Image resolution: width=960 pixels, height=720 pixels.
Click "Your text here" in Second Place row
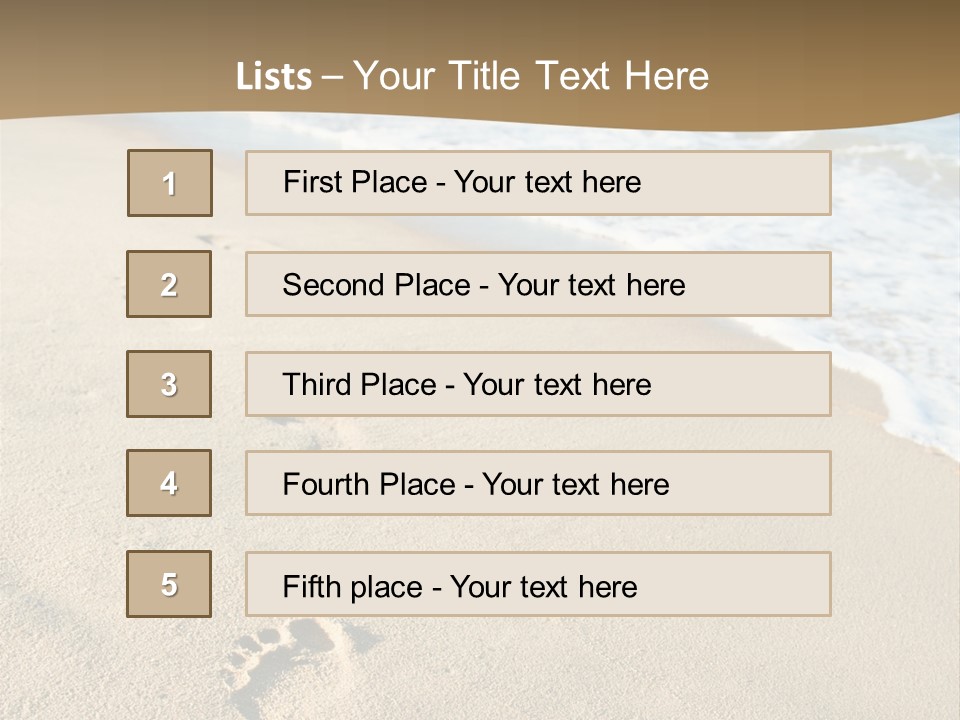coord(591,285)
